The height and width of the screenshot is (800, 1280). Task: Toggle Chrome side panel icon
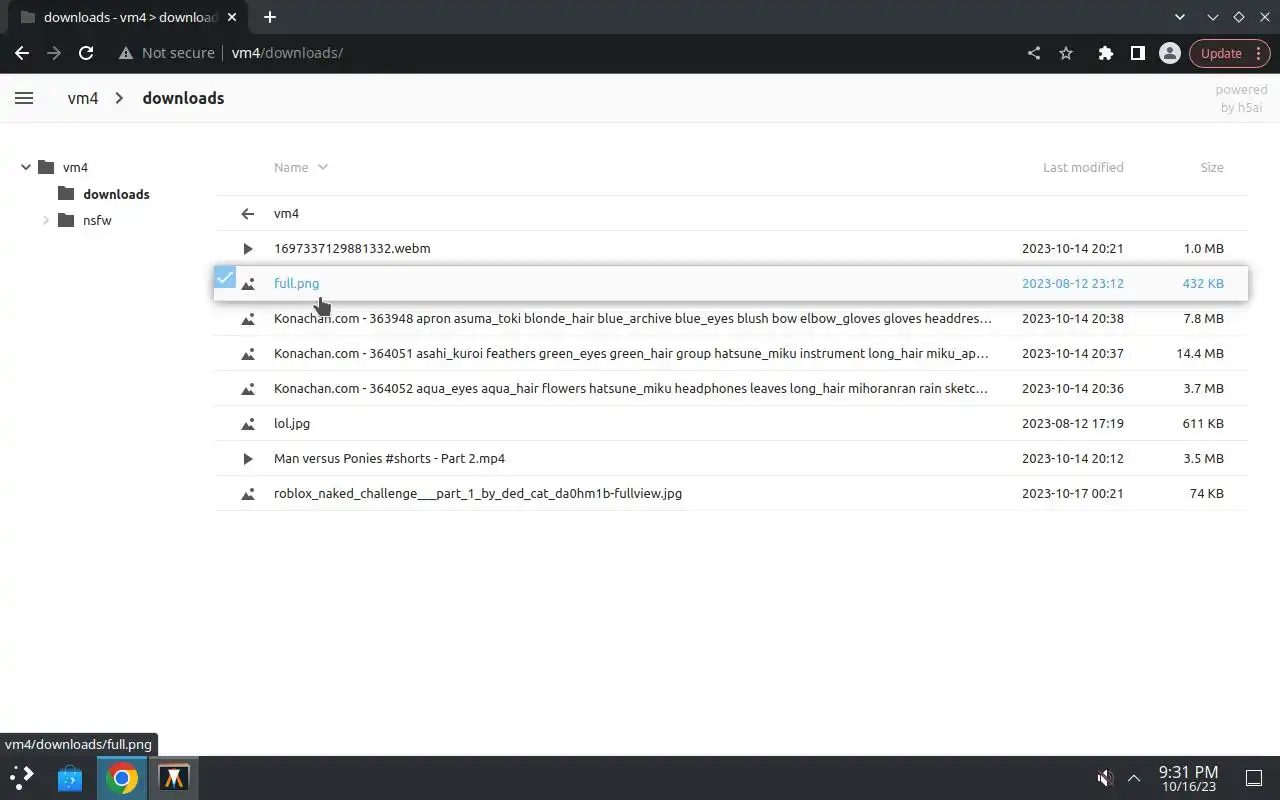click(x=1137, y=53)
